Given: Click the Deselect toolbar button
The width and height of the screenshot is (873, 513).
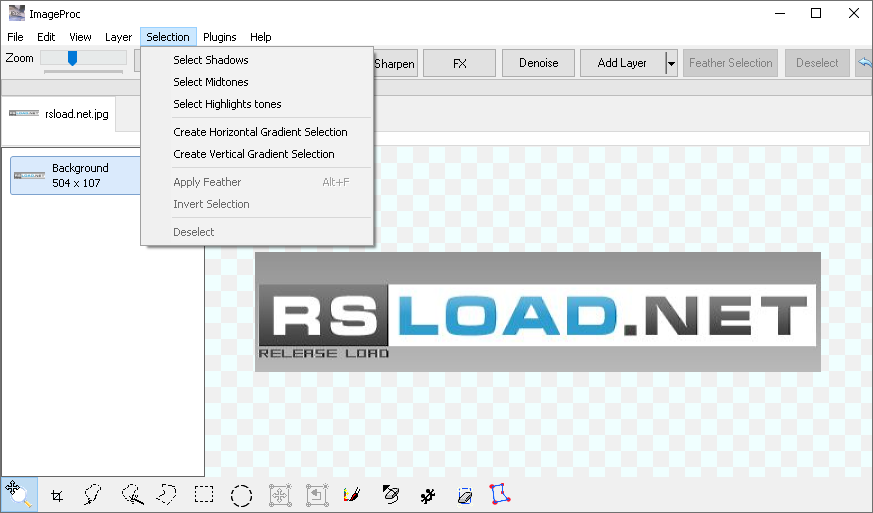Looking at the screenshot, I should (817, 63).
